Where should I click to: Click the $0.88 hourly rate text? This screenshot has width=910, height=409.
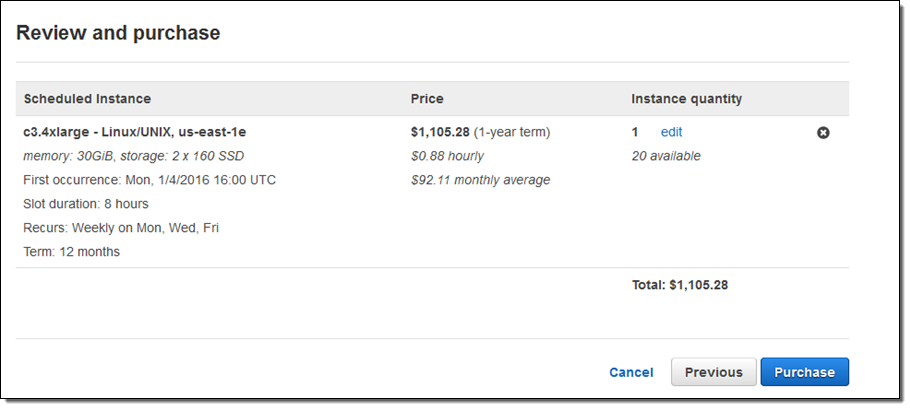click(x=447, y=156)
